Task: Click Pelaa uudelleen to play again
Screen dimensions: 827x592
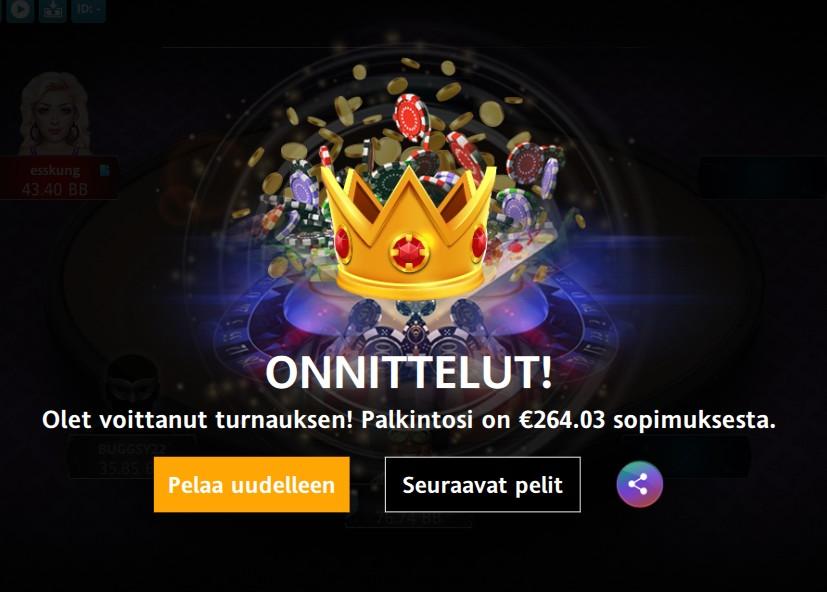Action: (x=252, y=484)
